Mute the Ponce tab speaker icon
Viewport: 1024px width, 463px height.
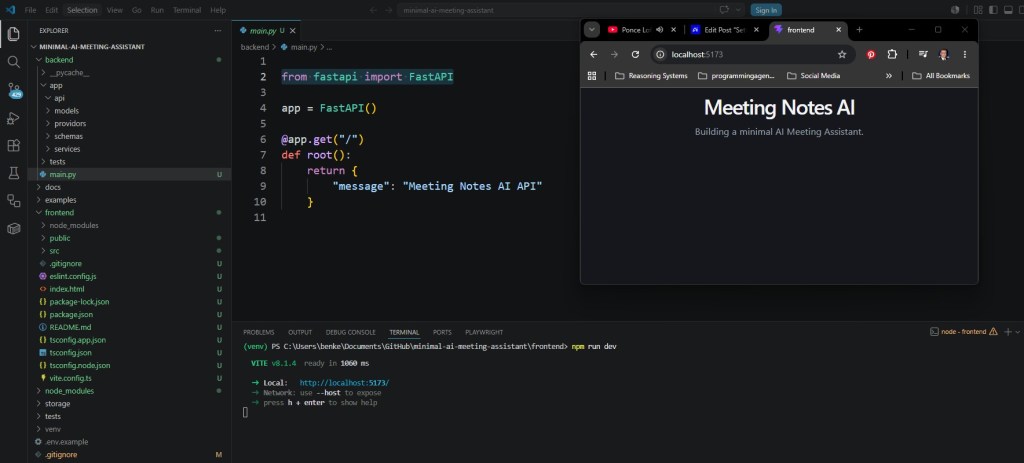pos(659,30)
